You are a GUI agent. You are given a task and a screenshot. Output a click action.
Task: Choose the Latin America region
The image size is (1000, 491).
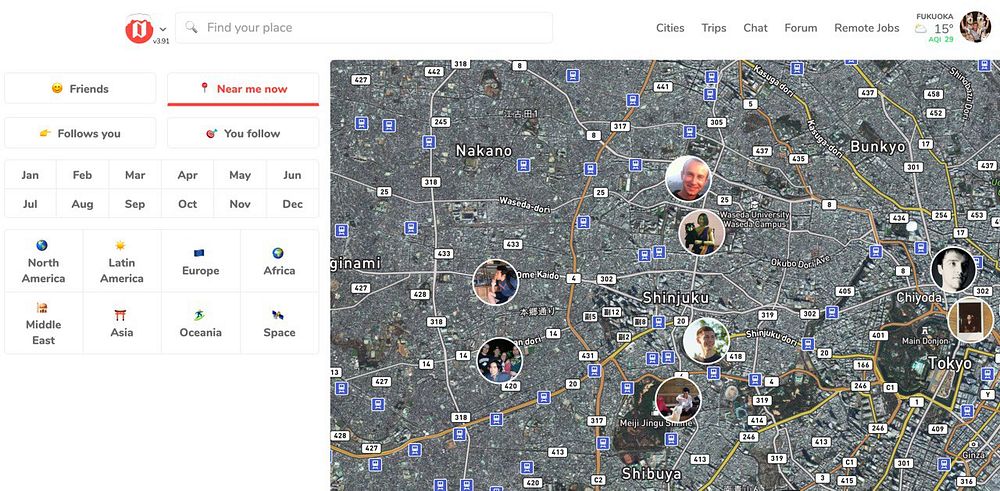[122, 261]
